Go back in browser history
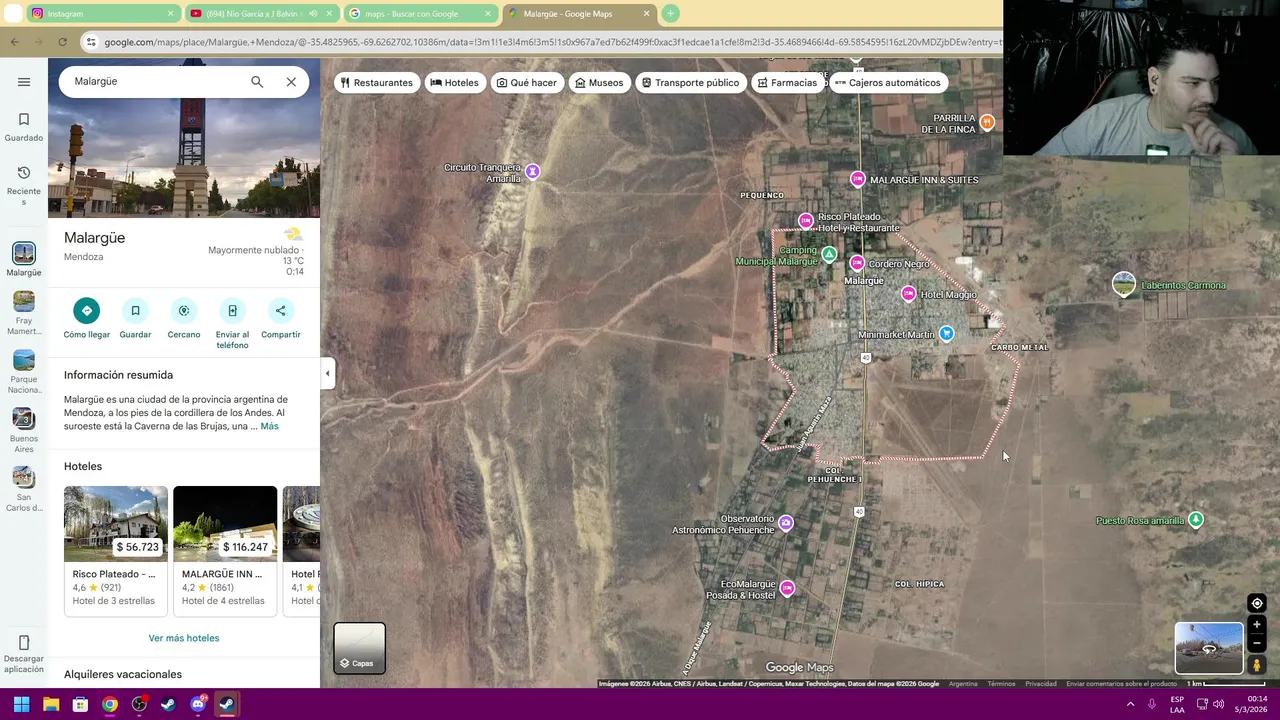 coord(14,42)
